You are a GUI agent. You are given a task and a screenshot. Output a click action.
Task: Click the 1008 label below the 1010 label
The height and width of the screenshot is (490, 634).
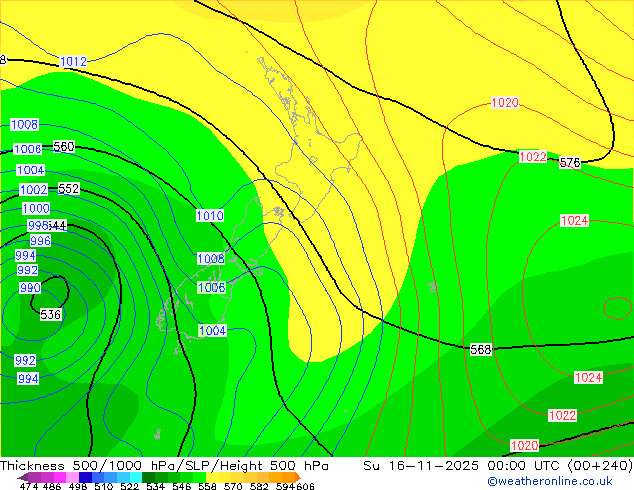point(211,259)
